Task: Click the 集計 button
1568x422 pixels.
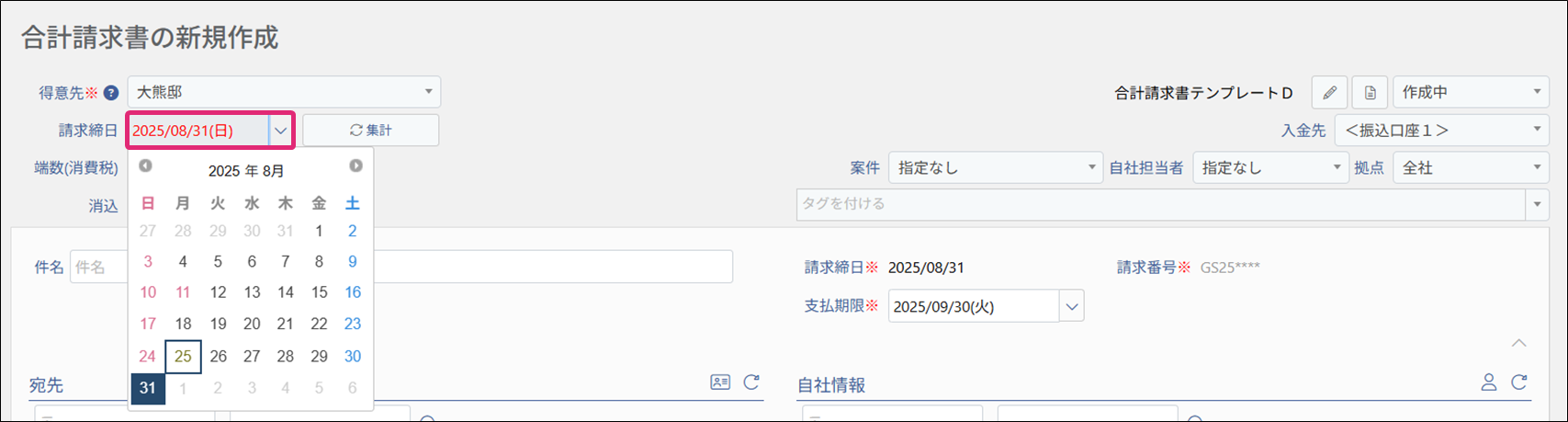Action: (x=370, y=131)
